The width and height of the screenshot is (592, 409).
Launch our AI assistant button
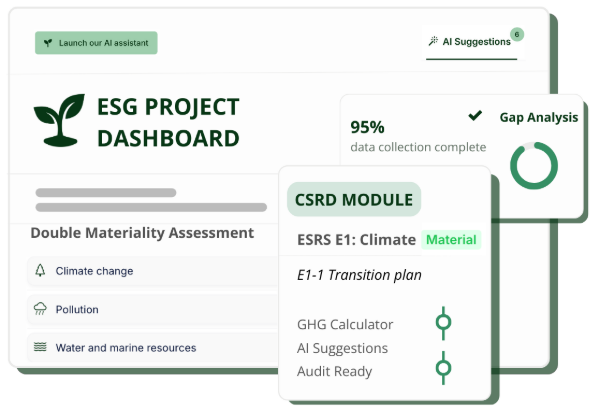96,43
